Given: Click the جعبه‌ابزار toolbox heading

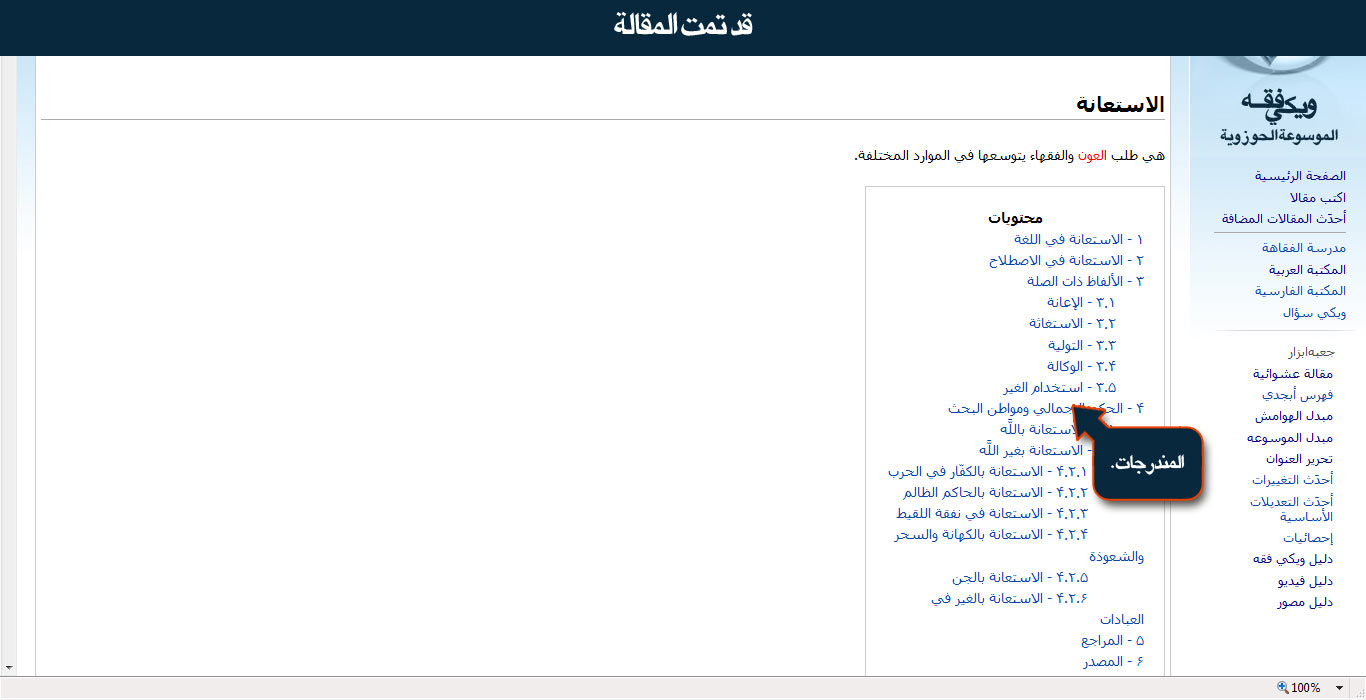Looking at the screenshot, I should 1311,352.
